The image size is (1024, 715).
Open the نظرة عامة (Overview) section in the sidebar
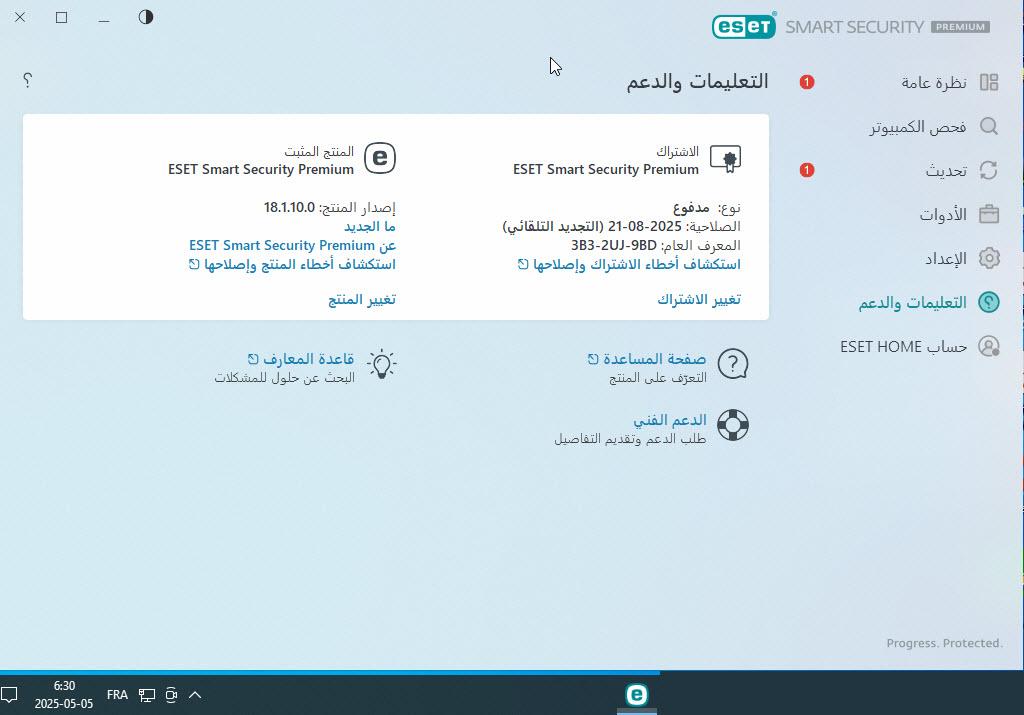(950, 82)
